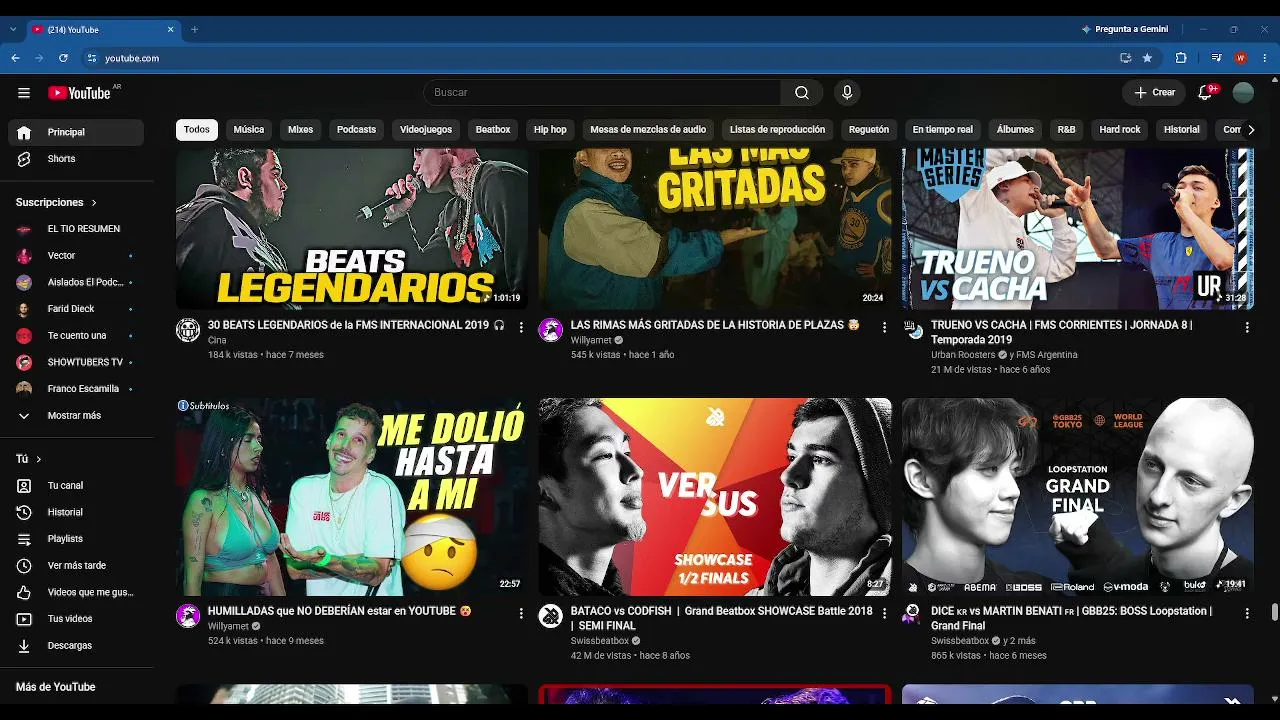
Task: Open options for DICE vs MARTIN BENATI video
Action: tap(1247, 613)
